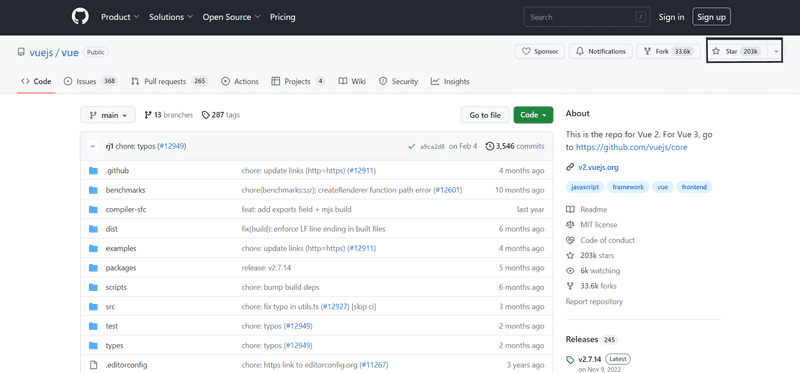
Task: Click the scripts folder icon
Action: 93,287
